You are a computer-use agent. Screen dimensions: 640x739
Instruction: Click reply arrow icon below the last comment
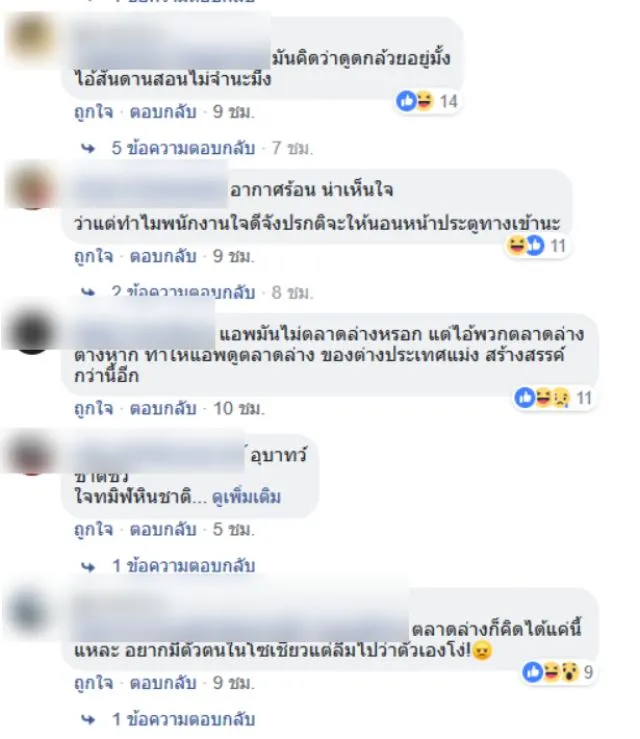(x=88, y=720)
